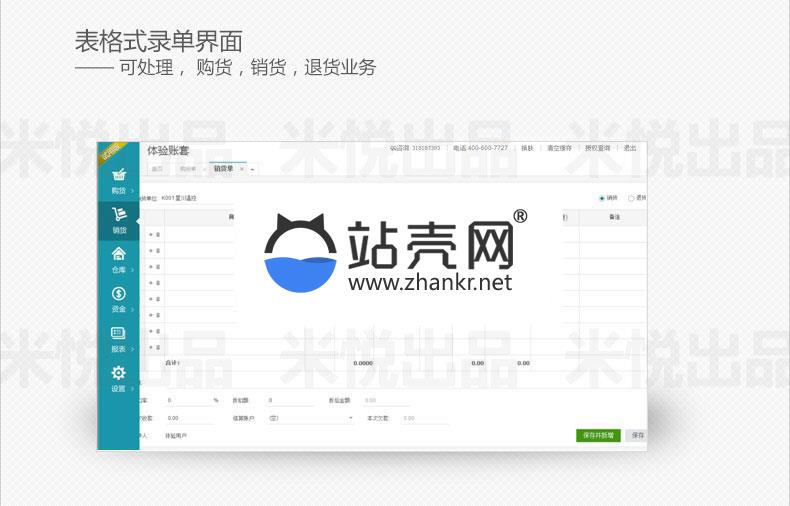Click the 清空缓存 link in header

(559, 148)
